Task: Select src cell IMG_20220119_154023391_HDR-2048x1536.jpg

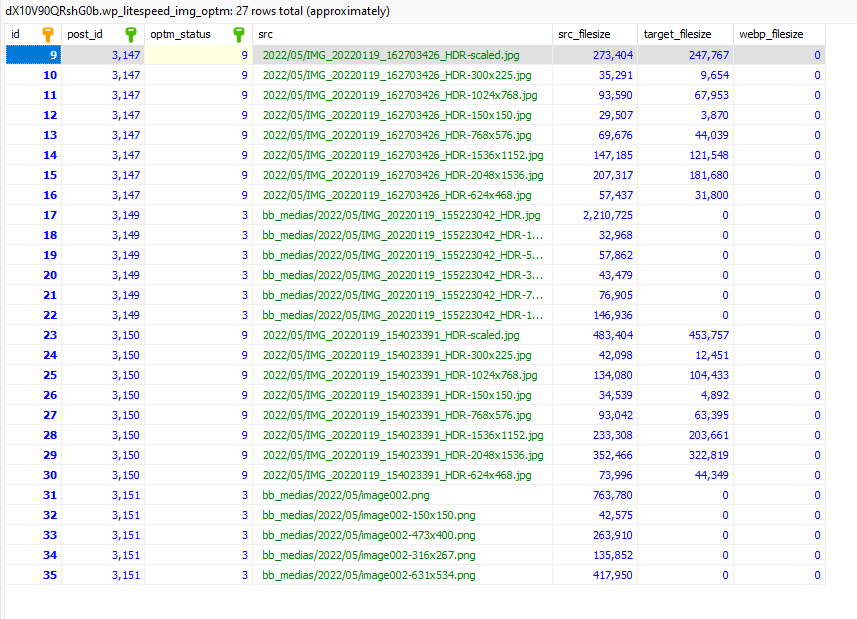Action: [402, 455]
